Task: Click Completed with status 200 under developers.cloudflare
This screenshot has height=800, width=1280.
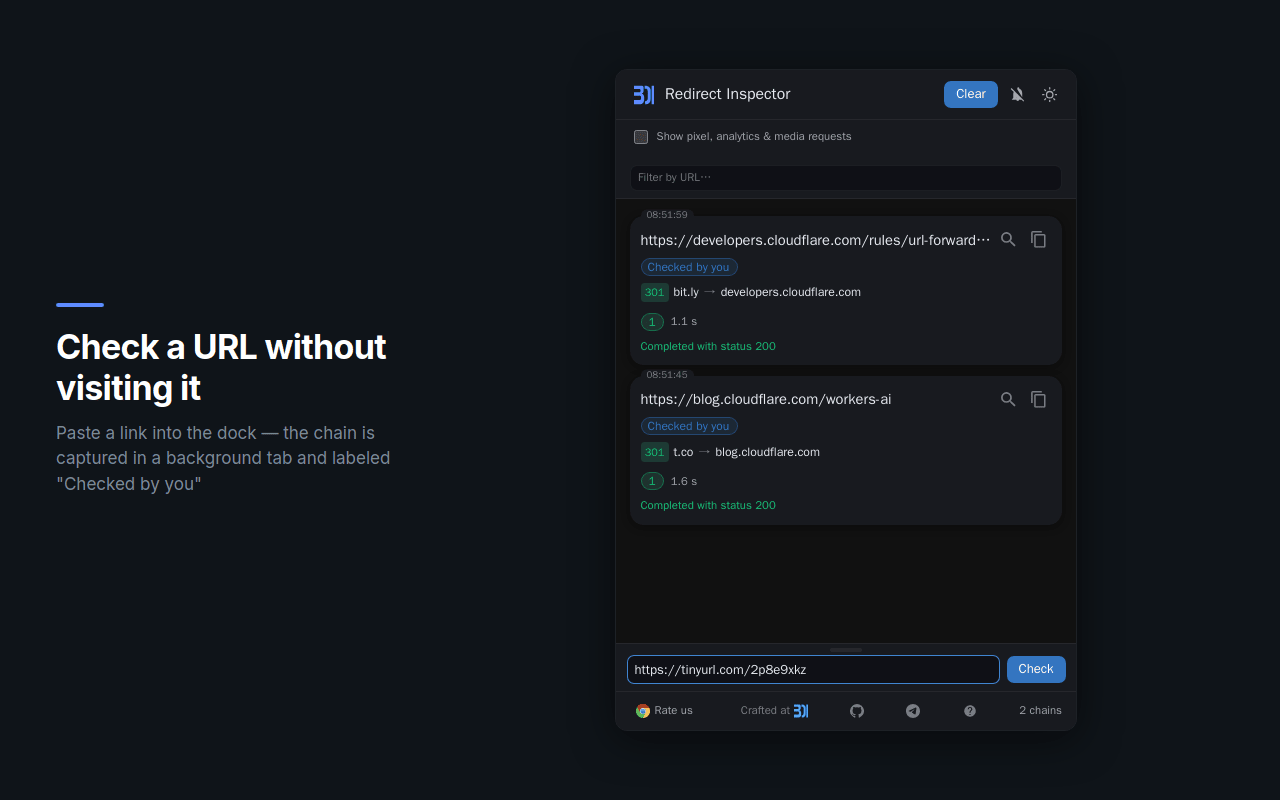Action: tap(708, 347)
